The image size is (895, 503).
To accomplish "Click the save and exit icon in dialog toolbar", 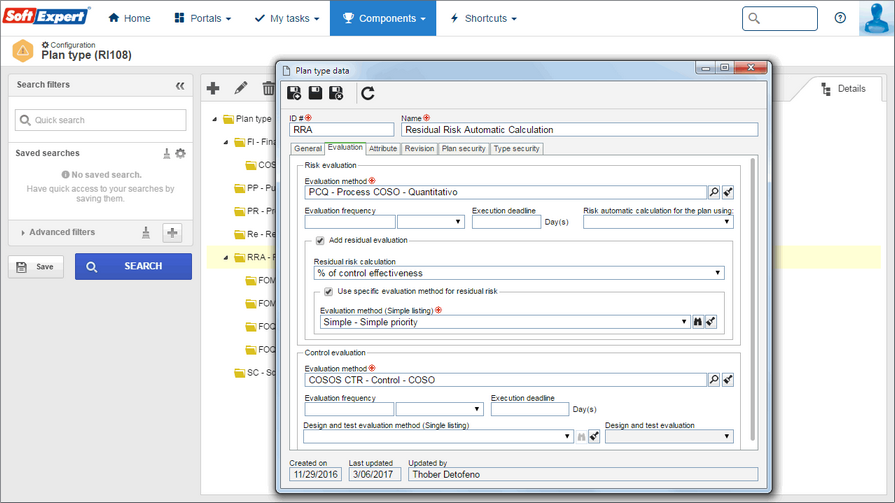I will point(336,93).
